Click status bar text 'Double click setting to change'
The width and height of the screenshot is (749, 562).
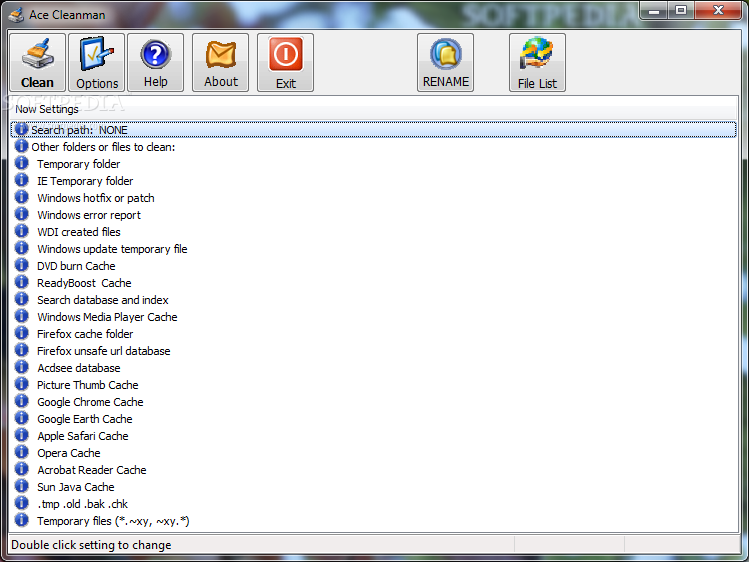(91, 545)
